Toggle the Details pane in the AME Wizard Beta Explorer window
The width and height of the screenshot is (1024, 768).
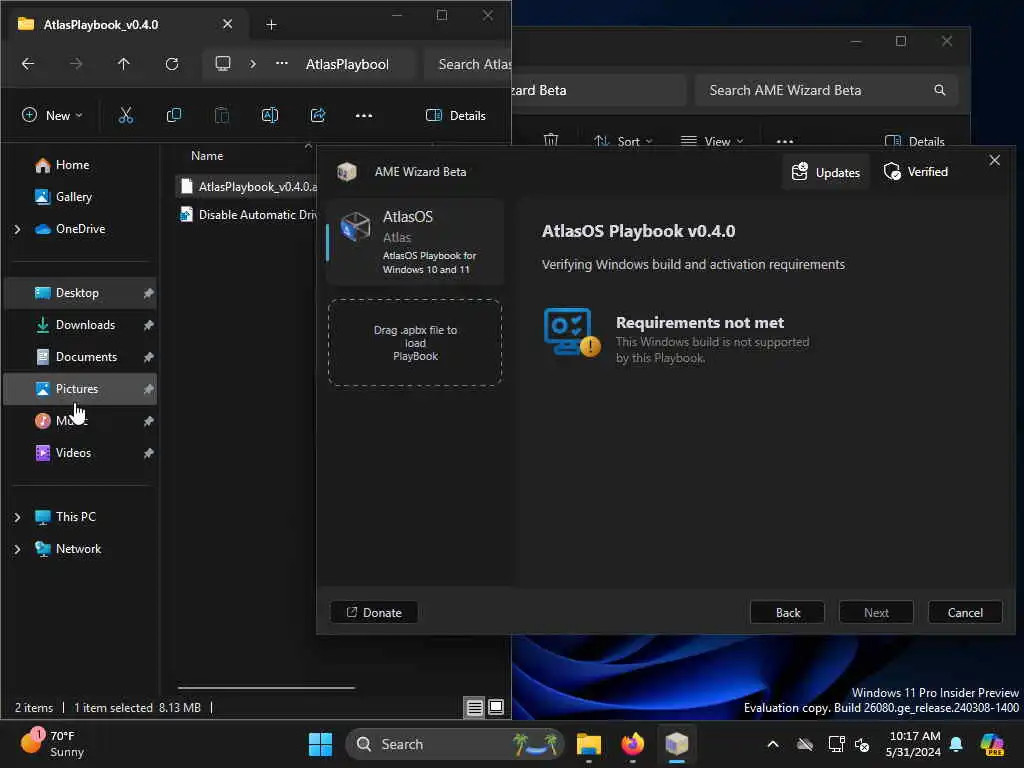pos(914,141)
